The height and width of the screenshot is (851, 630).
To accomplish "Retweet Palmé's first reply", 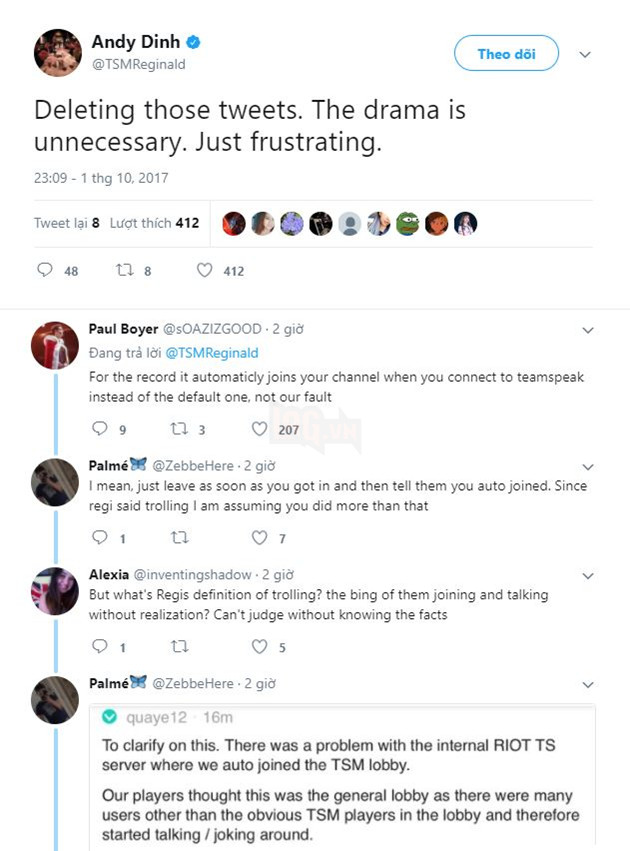I will [178, 538].
